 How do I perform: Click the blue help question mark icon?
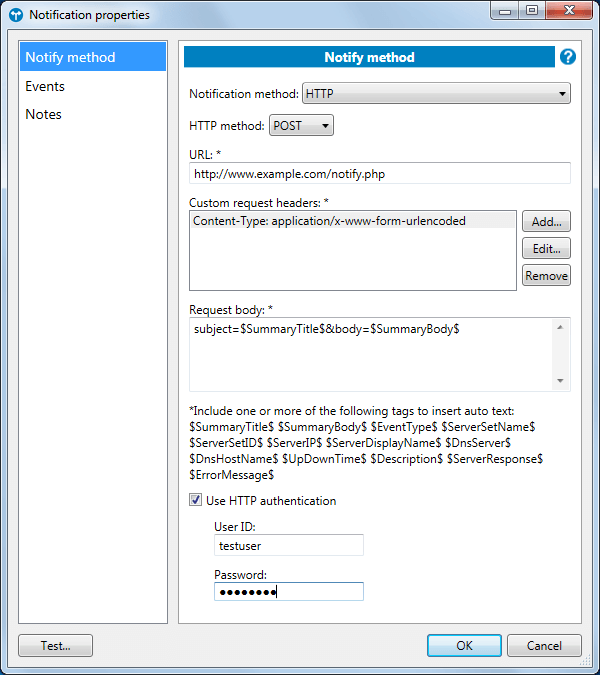pos(568,57)
